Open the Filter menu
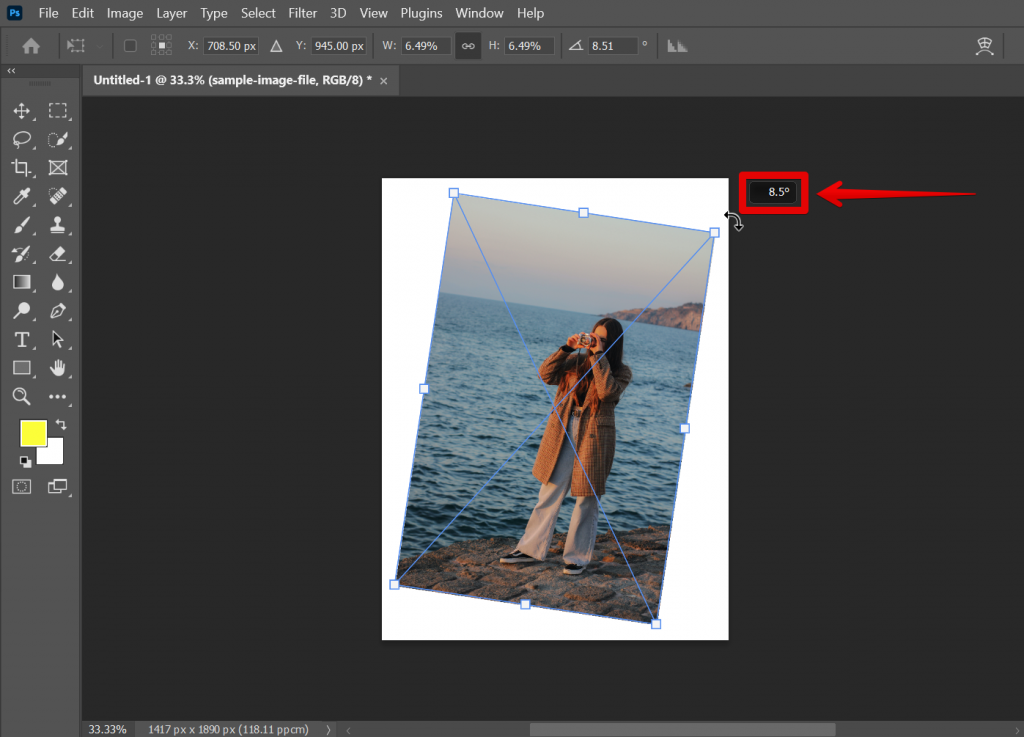1024x737 pixels. 302,13
